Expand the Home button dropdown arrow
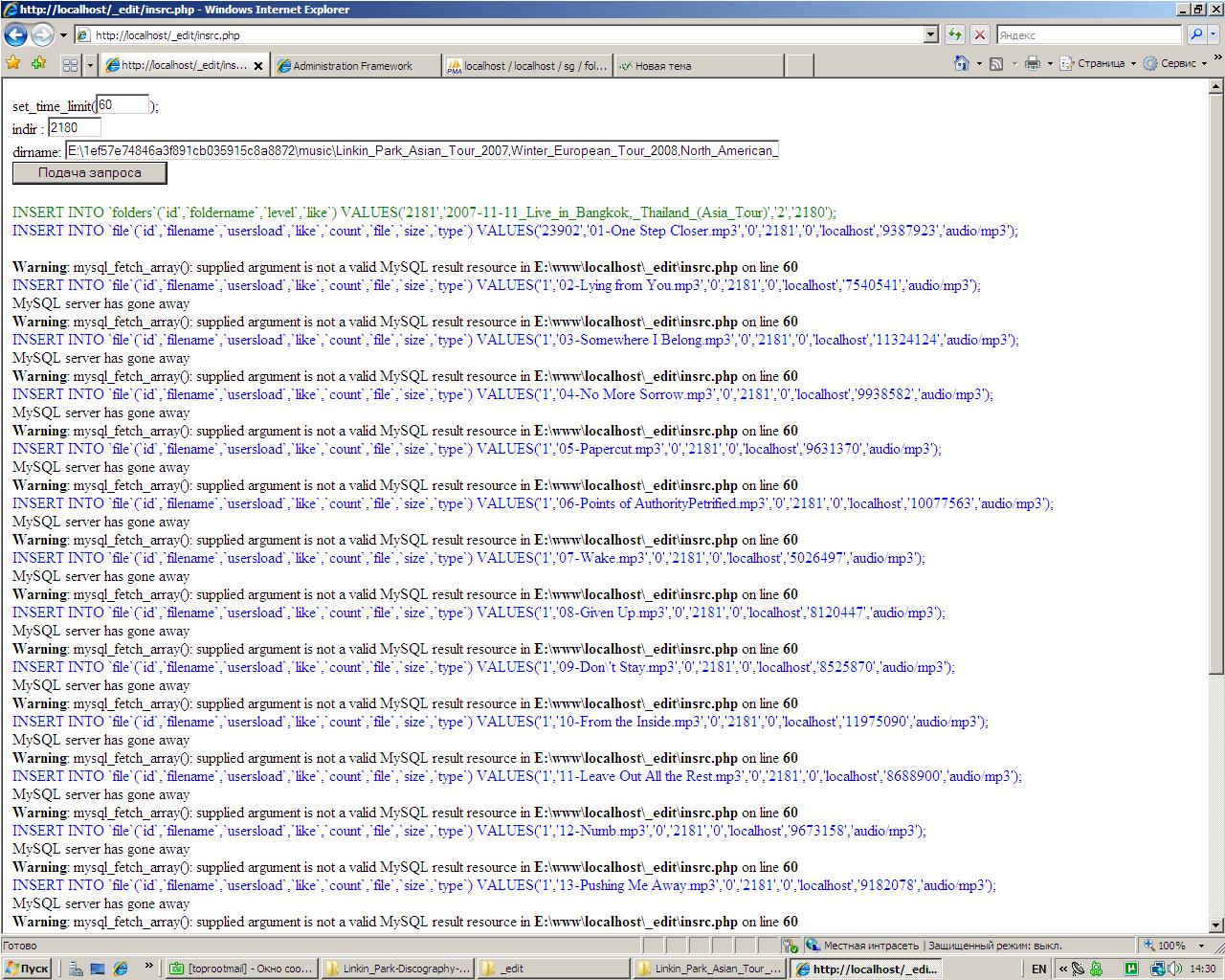The image size is (1225, 980). pyautogui.click(x=978, y=64)
